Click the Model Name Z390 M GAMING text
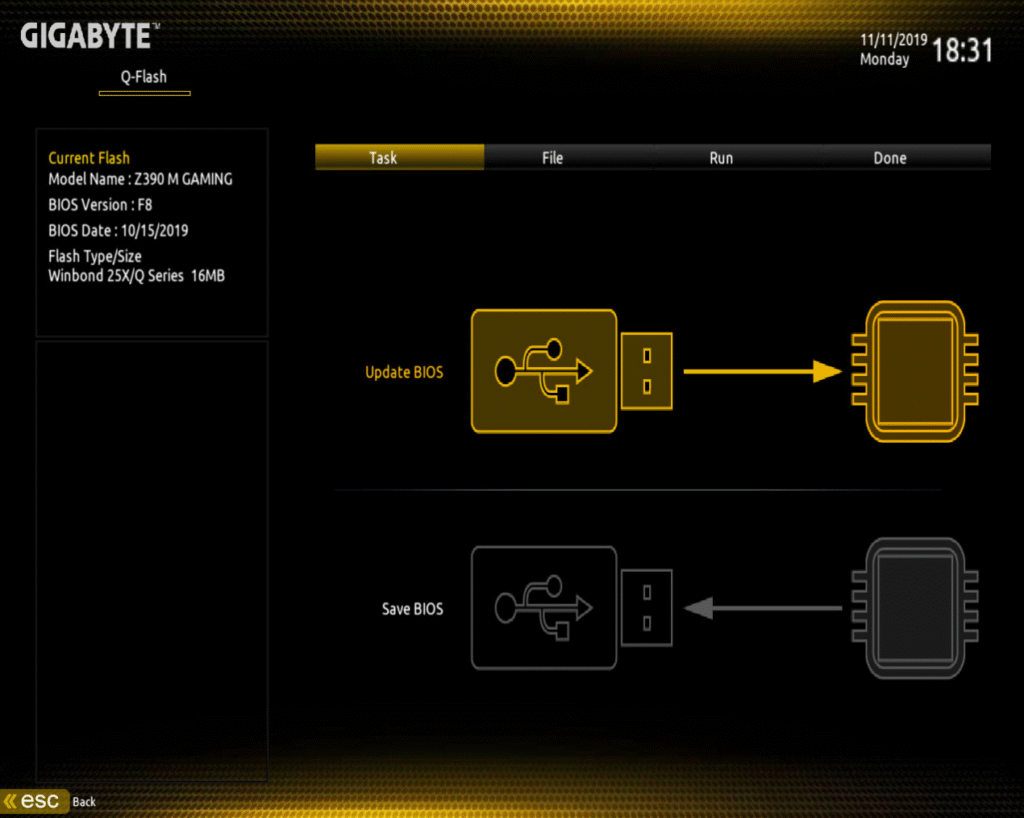This screenshot has height=818, width=1024. (x=140, y=179)
